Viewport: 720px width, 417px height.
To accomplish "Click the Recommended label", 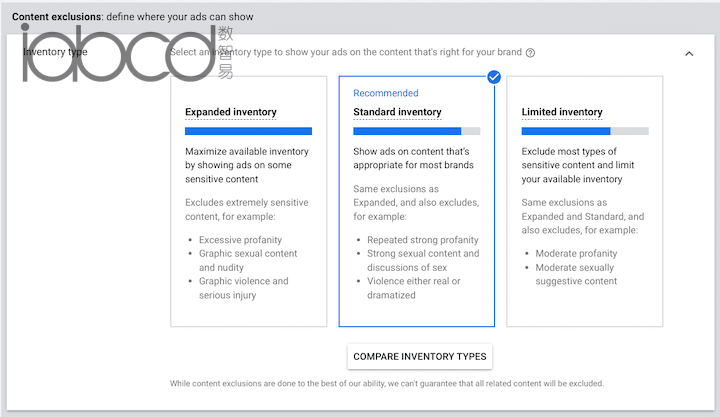I will click(386, 93).
